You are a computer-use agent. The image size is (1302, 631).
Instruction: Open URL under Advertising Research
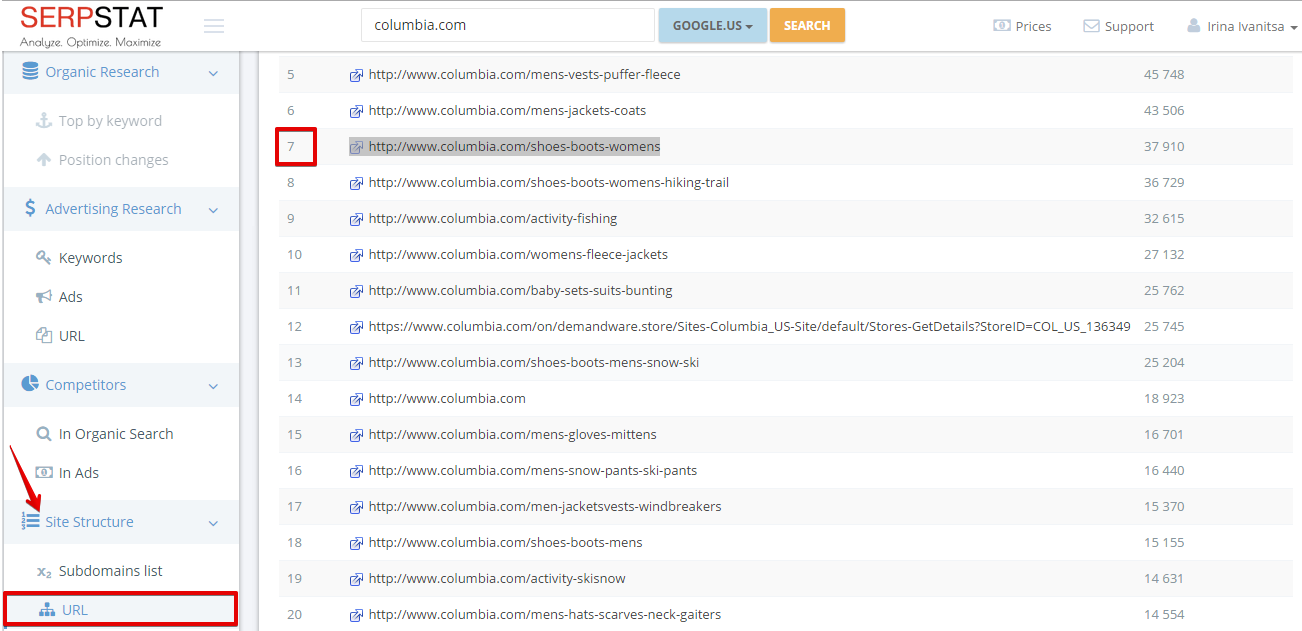click(x=71, y=336)
